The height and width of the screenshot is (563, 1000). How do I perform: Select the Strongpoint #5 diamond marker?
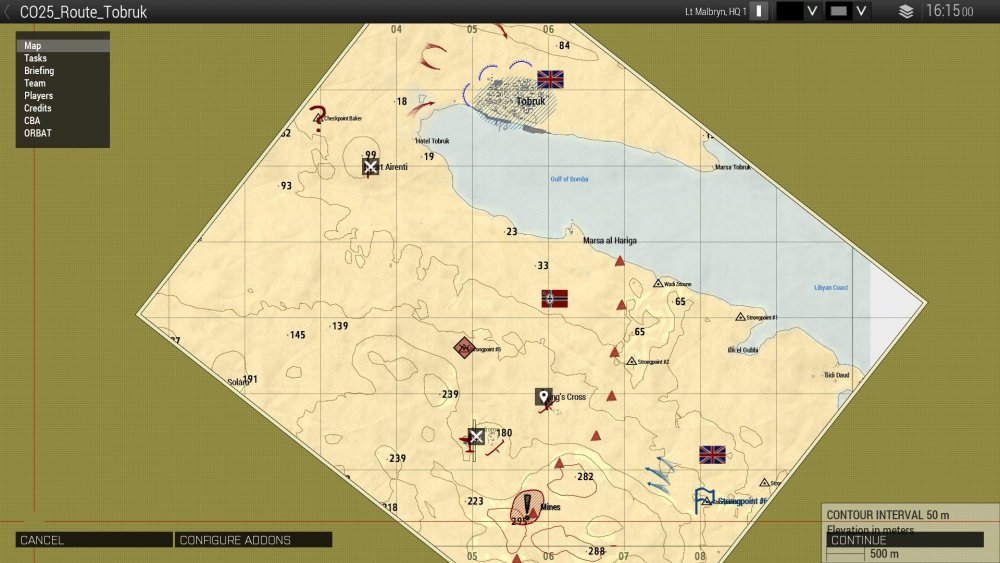point(464,348)
